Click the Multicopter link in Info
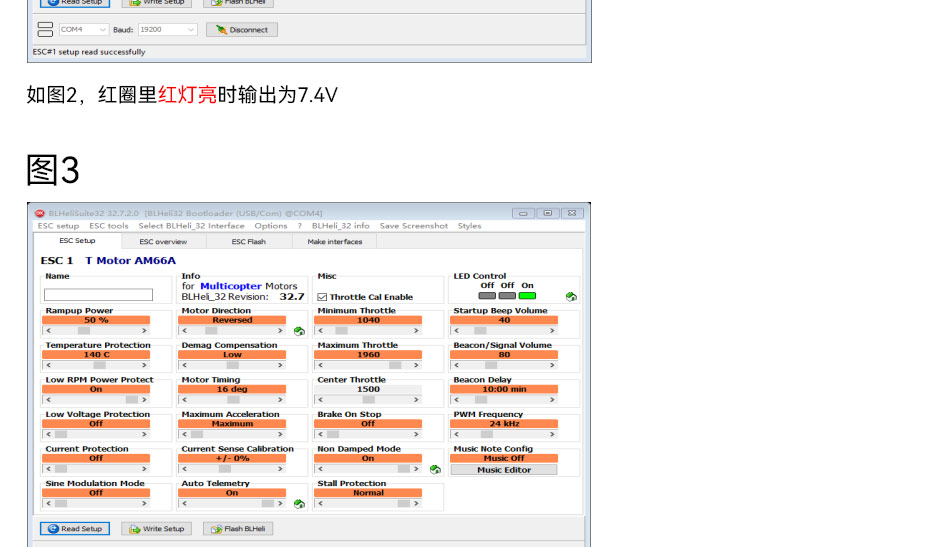The image size is (940, 547). 231,286
